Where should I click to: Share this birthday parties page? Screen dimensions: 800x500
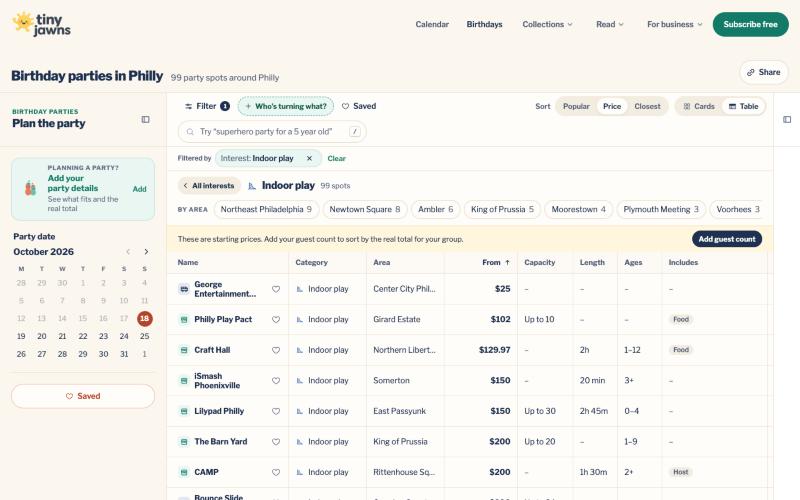point(764,72)
